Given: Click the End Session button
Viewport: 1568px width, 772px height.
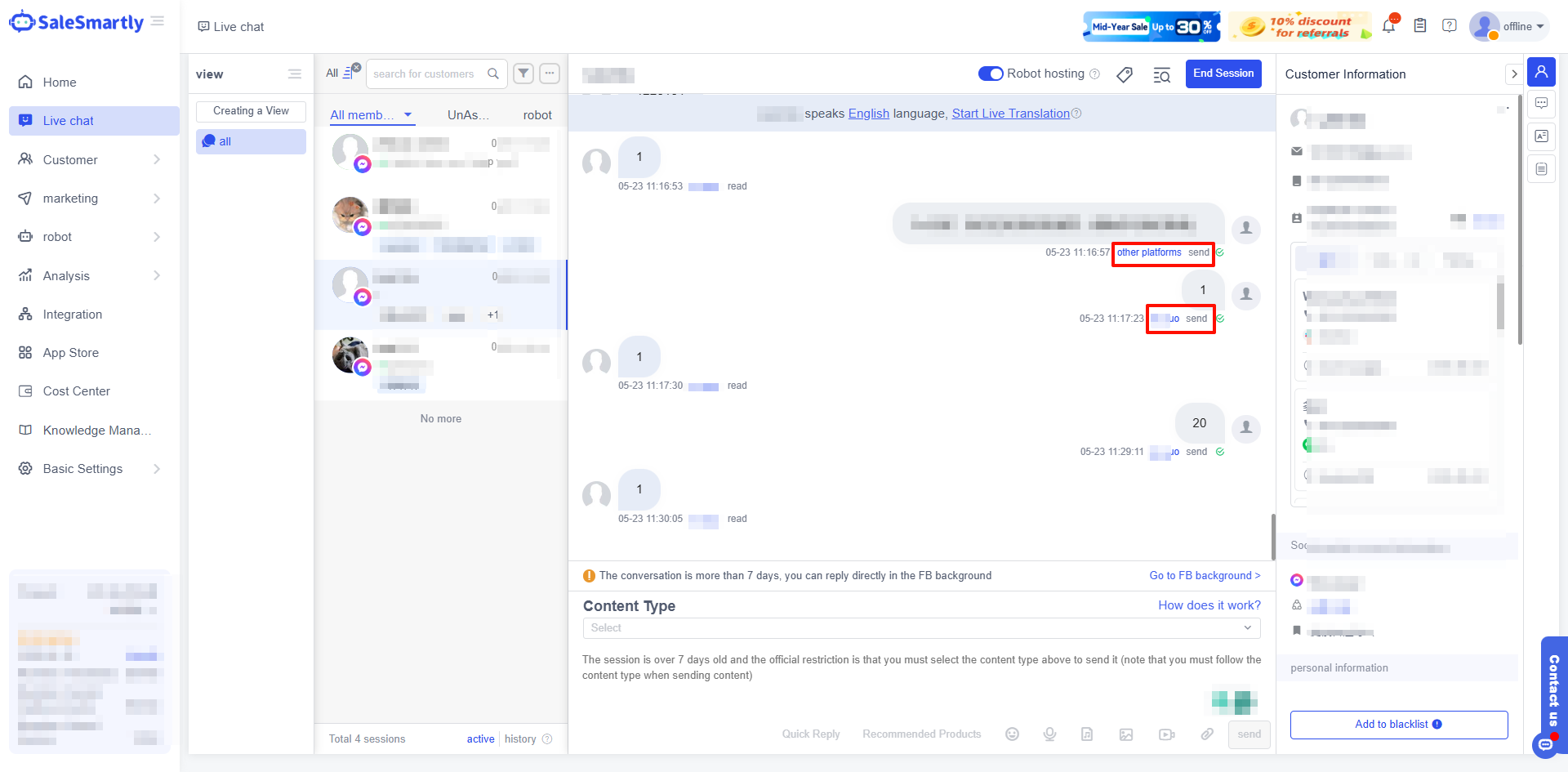Looking at the screenshot, I should pos(1223,74).
